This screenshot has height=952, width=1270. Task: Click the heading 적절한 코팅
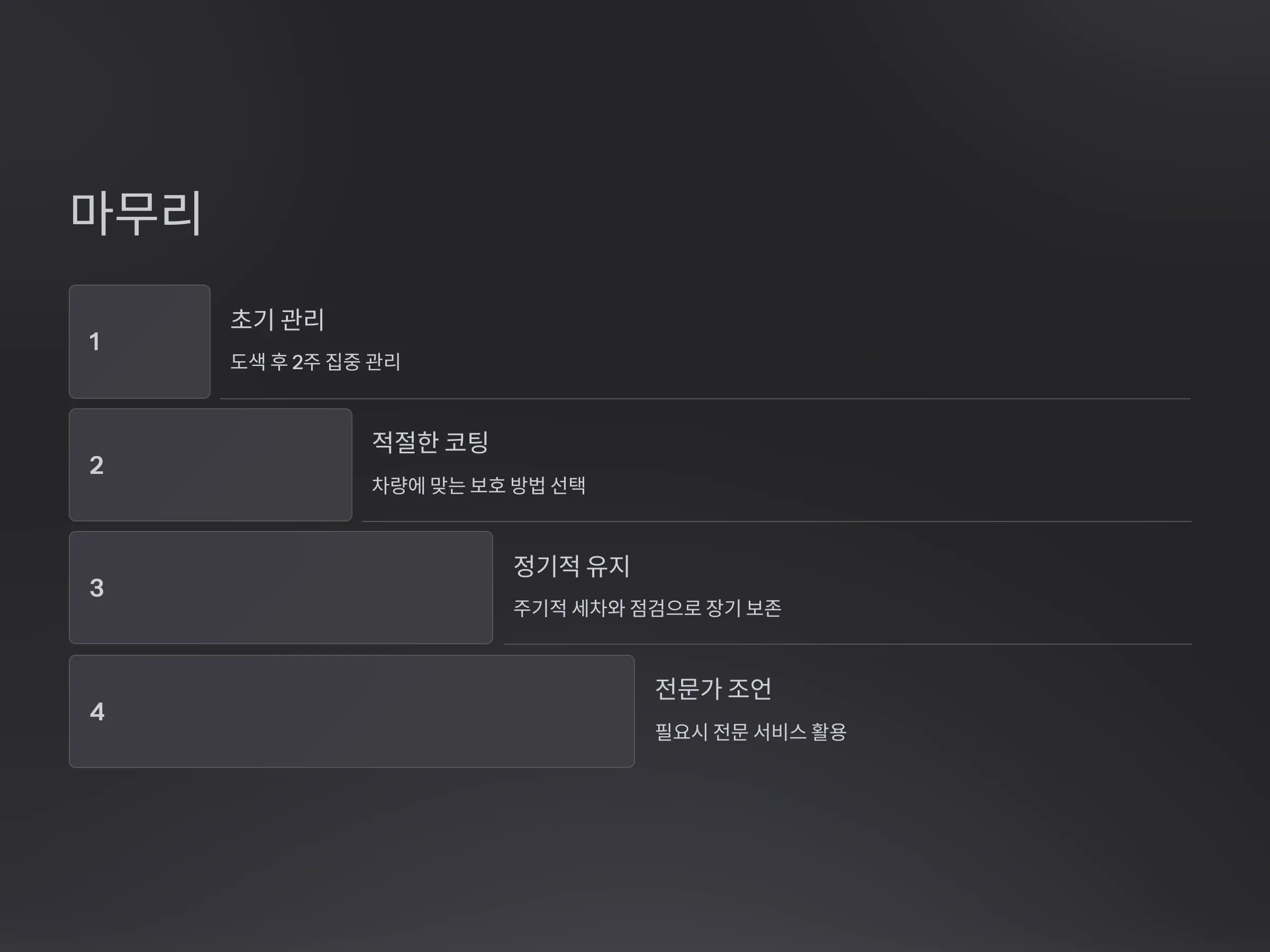coord(430,443)
